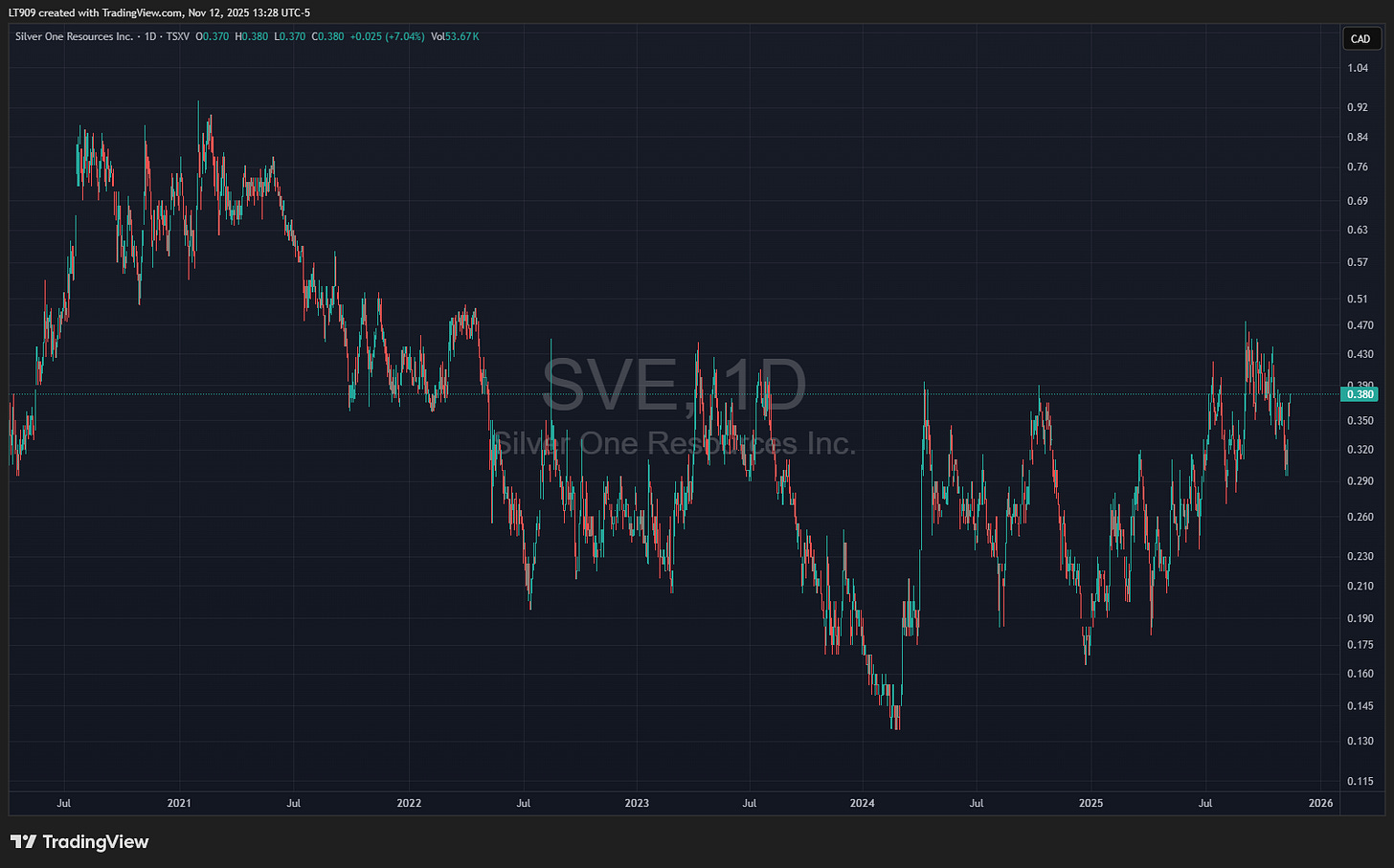The width and height of the screenshot is (1394, 868).
Task: Click the header text 'LT909 created with TradingView.com'
Action: pyautogui.click(x=95, y=12)
